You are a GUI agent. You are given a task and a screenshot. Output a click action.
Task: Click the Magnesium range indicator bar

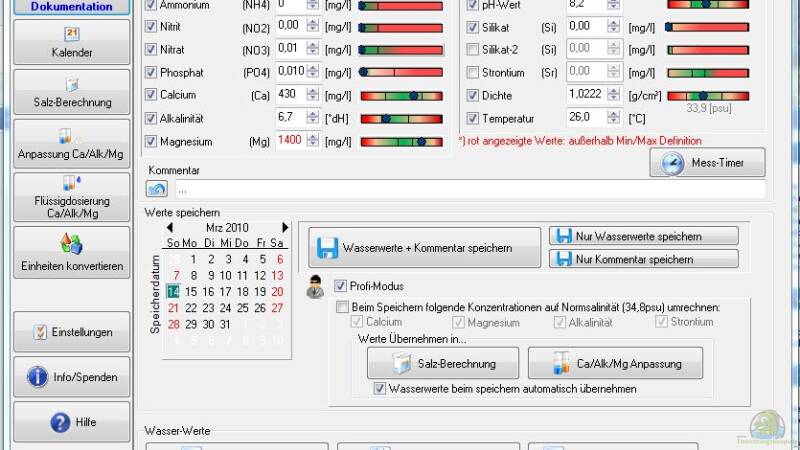pyautogui.click(x=400, y=142)
